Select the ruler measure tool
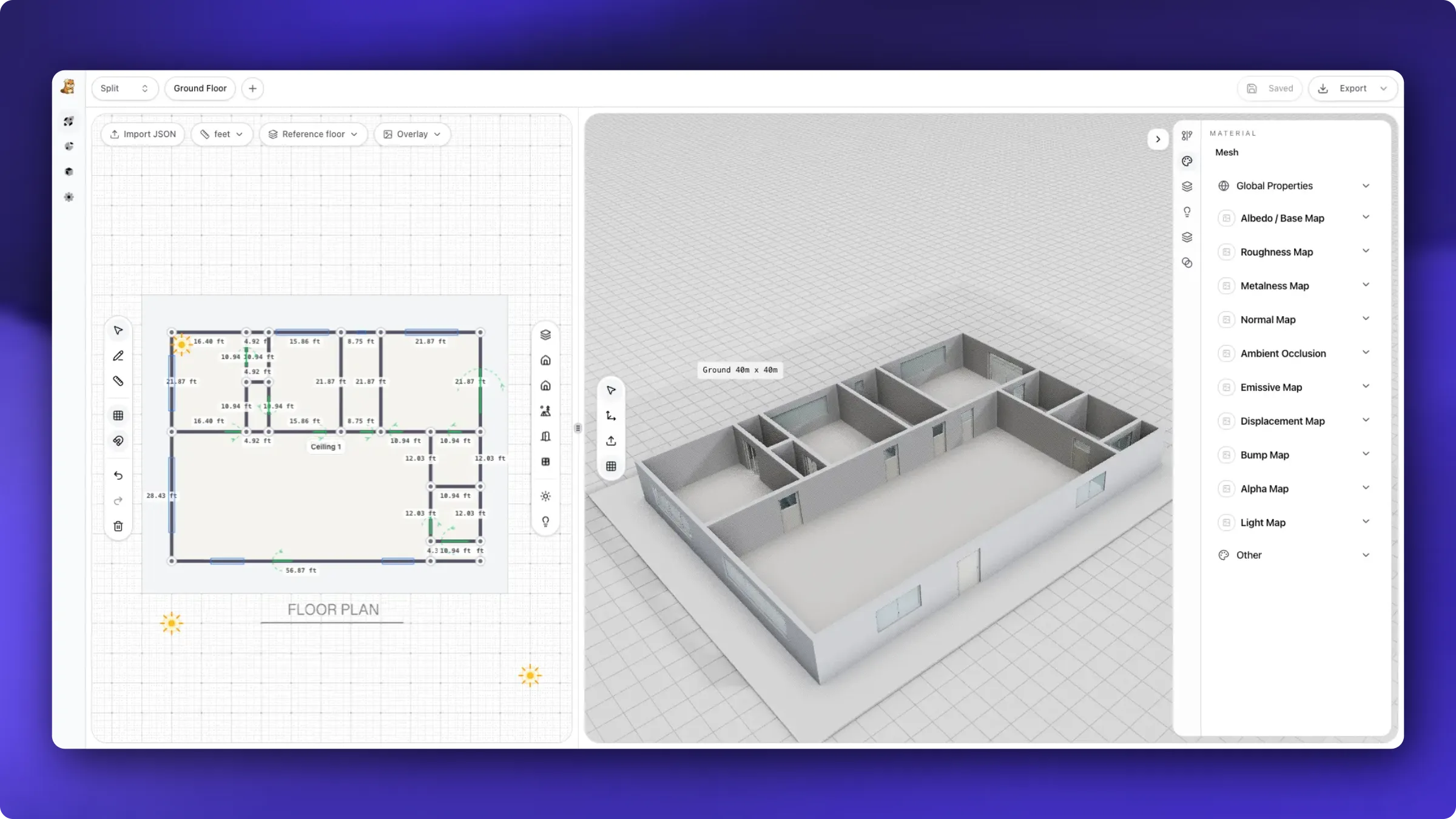Viewport: 1456px width, 819px height. (x=118, y=381)
